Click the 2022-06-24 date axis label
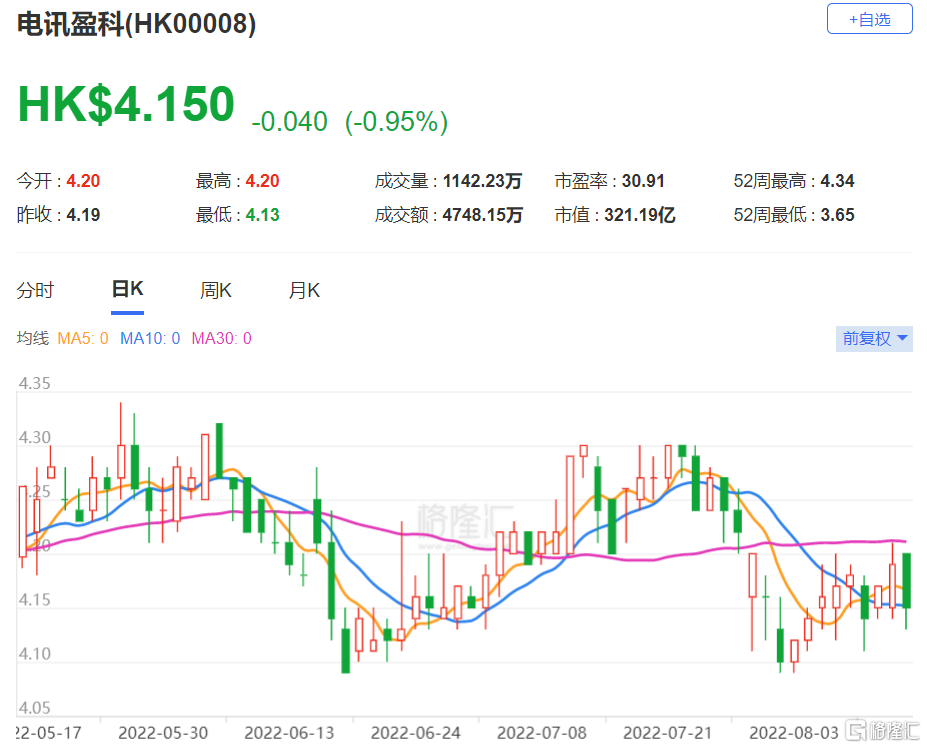Image resolution: width=927 pixels, height=748 pixels. [x=416, y=733]
